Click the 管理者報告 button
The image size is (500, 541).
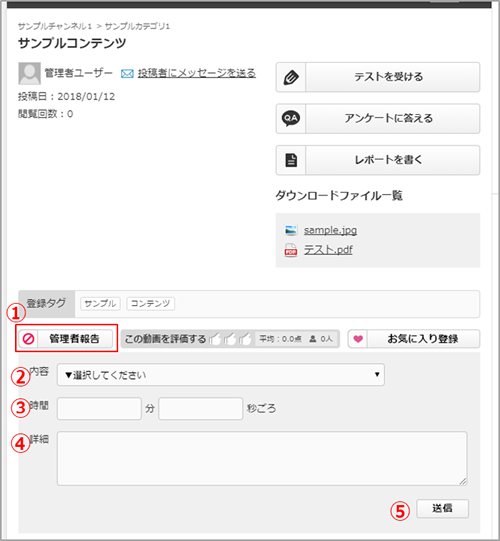(x=66, y=338)
